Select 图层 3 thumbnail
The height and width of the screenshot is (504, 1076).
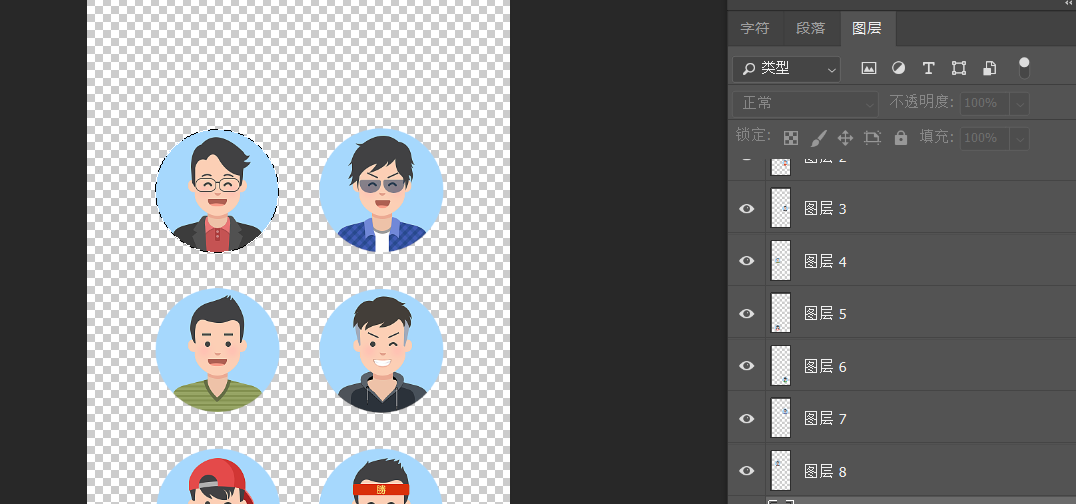click(781, 208)
